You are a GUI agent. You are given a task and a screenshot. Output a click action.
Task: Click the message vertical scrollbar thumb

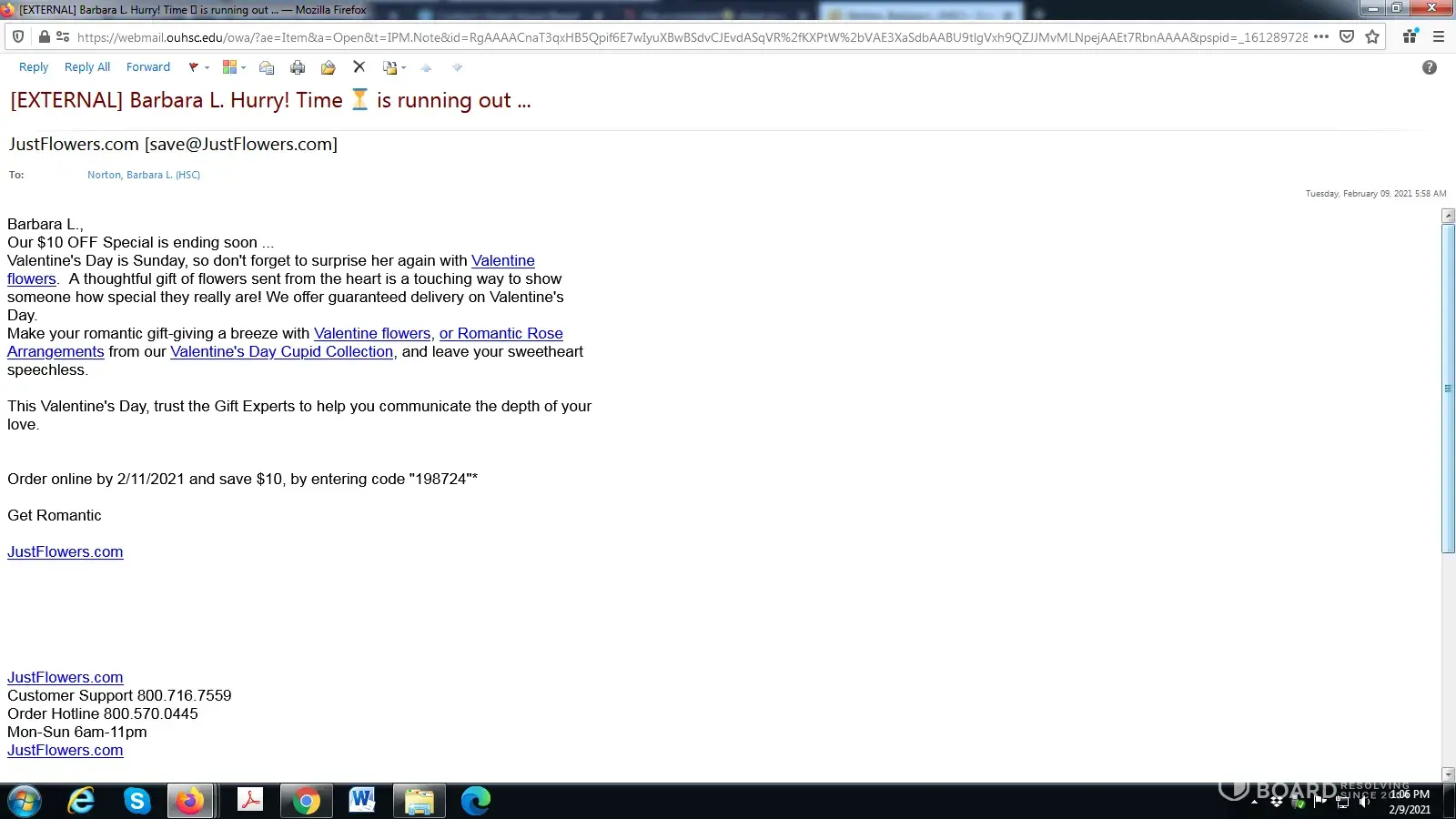1448,388
